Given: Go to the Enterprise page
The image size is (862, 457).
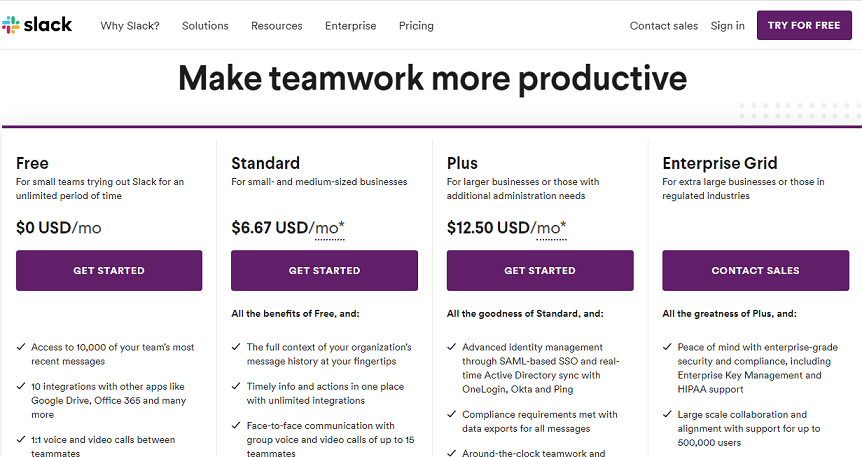Looking at the screenshot, I should tap(351, 26).
